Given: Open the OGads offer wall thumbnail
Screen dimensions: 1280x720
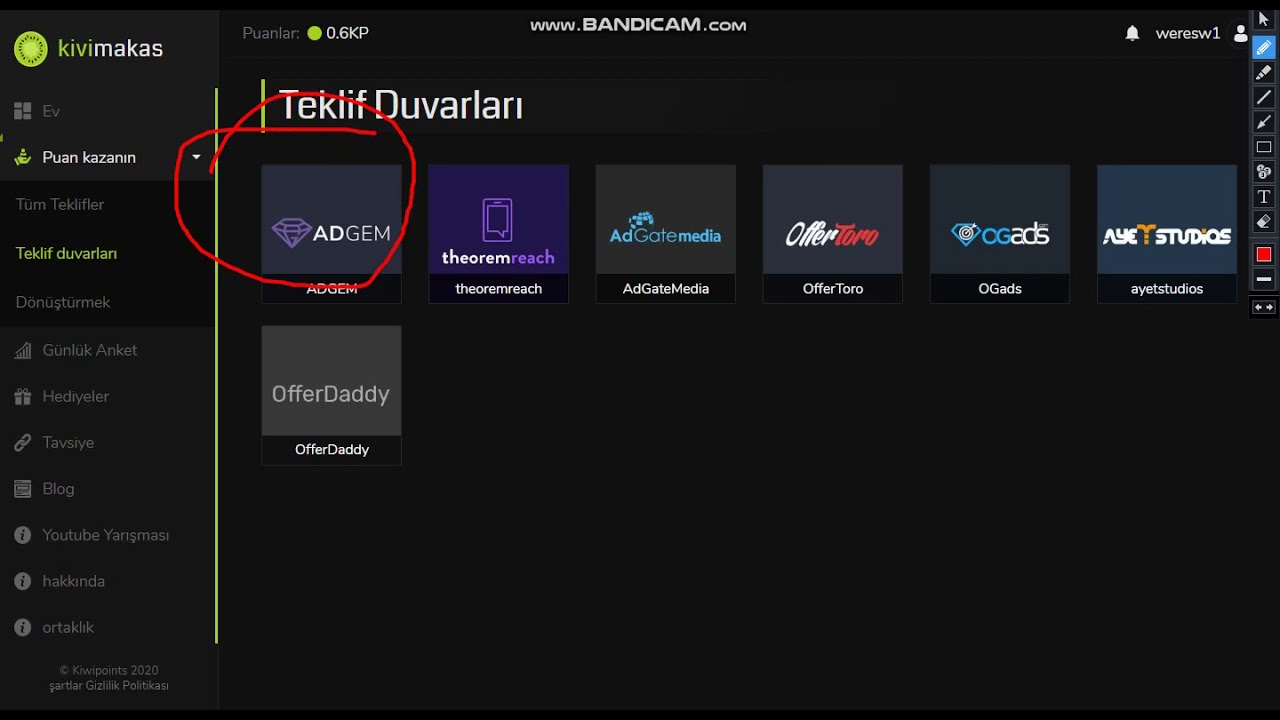Looking at the screenshot, I should 999,220.
